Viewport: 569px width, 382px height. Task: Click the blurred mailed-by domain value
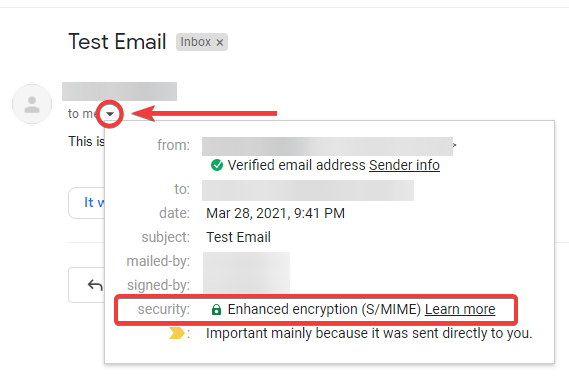(246, 262)
